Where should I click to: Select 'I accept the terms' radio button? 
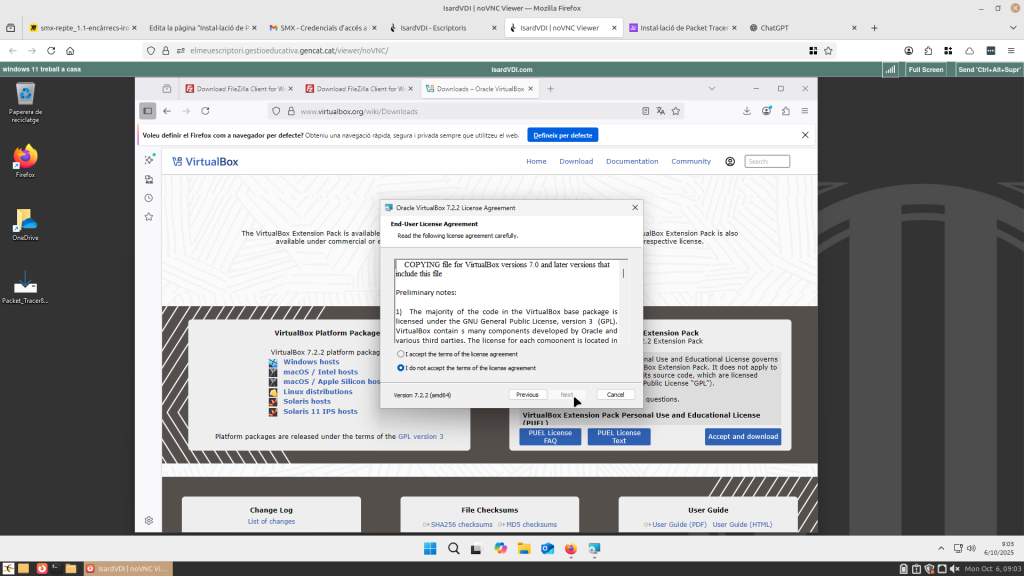402,354
